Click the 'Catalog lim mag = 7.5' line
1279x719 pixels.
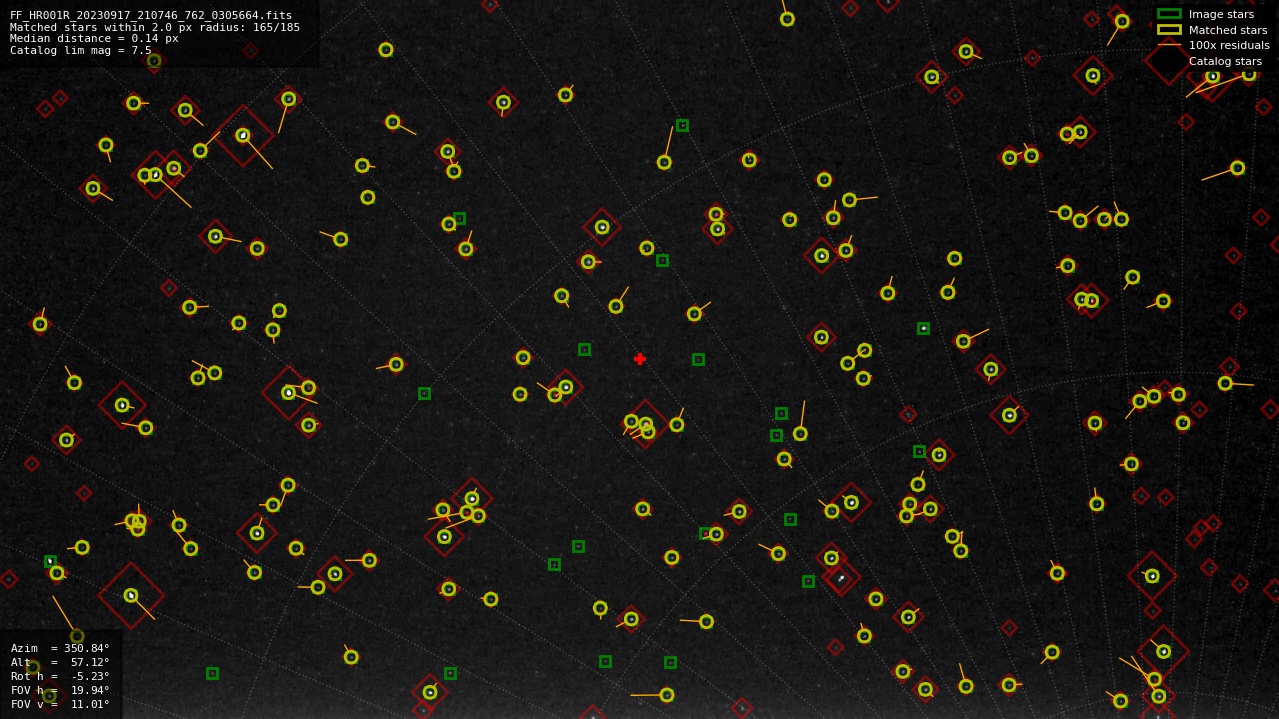pos(81,50)
